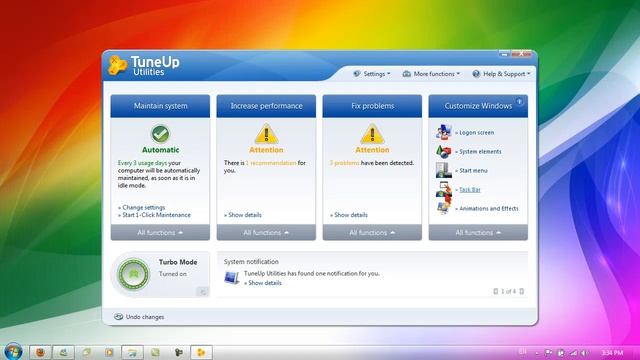Click the network signal tray icon
The height and width of the screenshot is (360, 640).
coord(573,352)
